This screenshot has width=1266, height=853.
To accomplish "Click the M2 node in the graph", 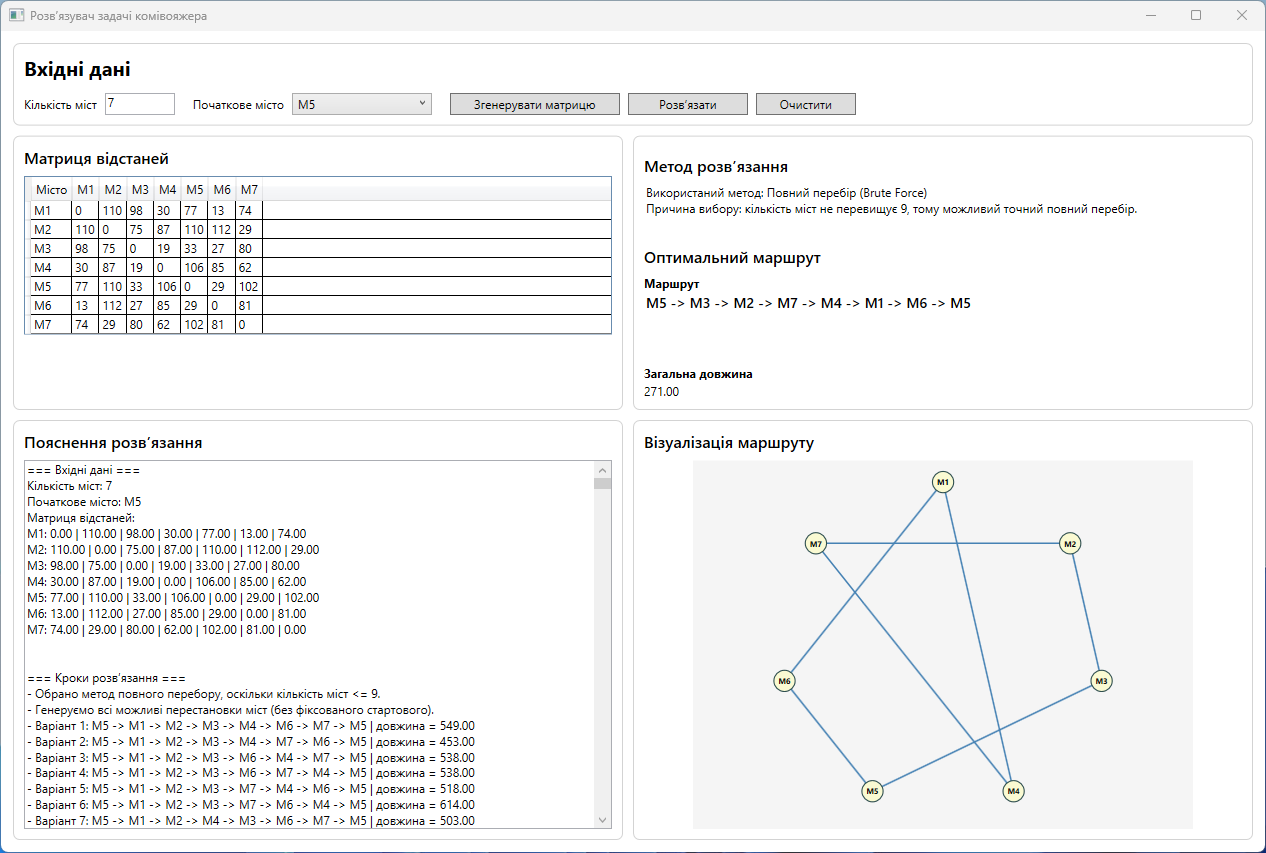I will 1071,544.
